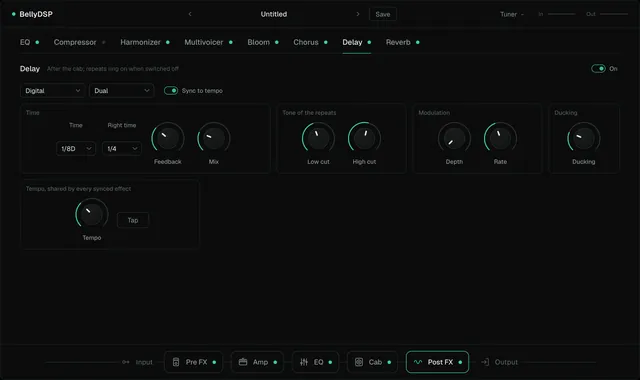Click the Save preset button
Image resolution: width=640 pixels, height=380 pixels.
coord(383,14)
